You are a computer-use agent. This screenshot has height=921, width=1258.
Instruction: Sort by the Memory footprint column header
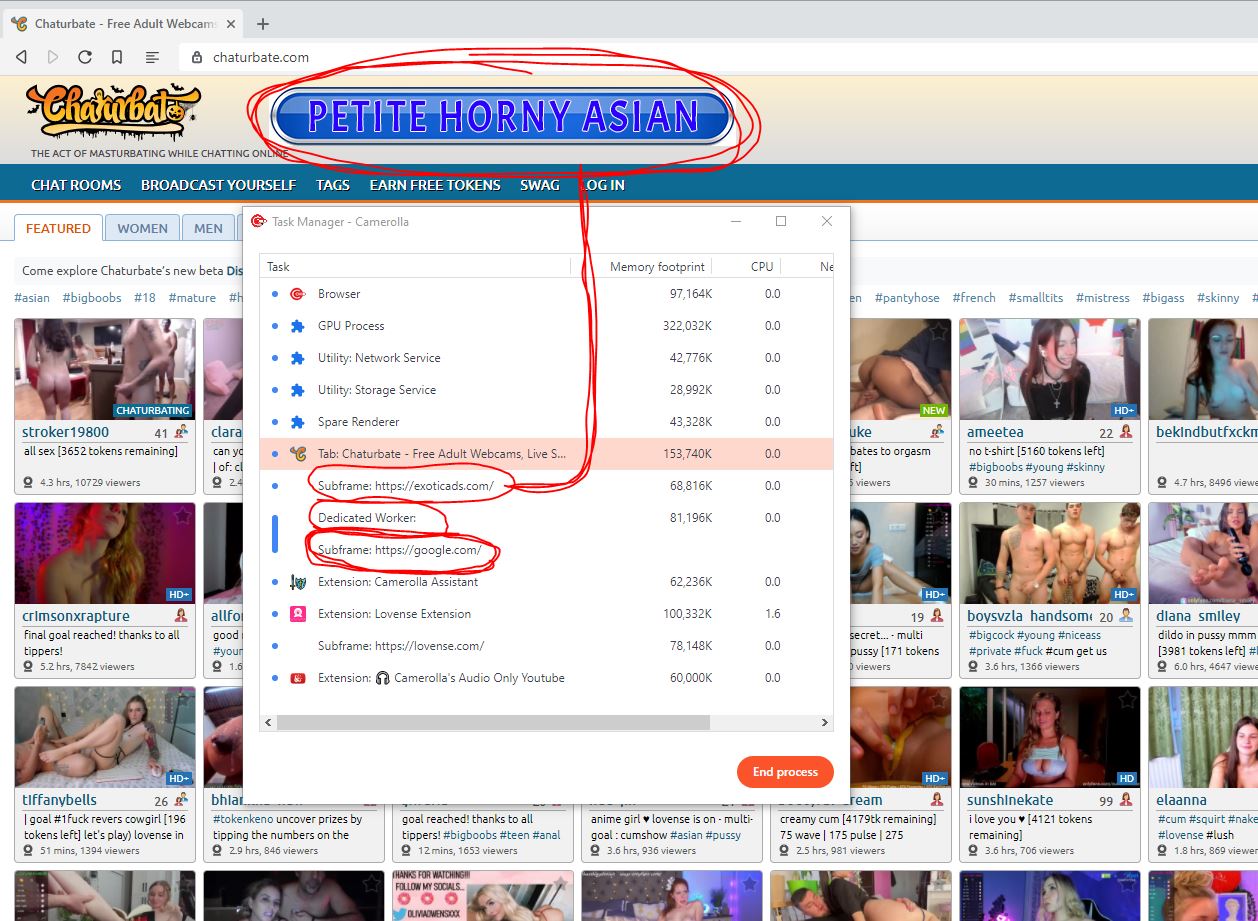[x=642, y=267]
